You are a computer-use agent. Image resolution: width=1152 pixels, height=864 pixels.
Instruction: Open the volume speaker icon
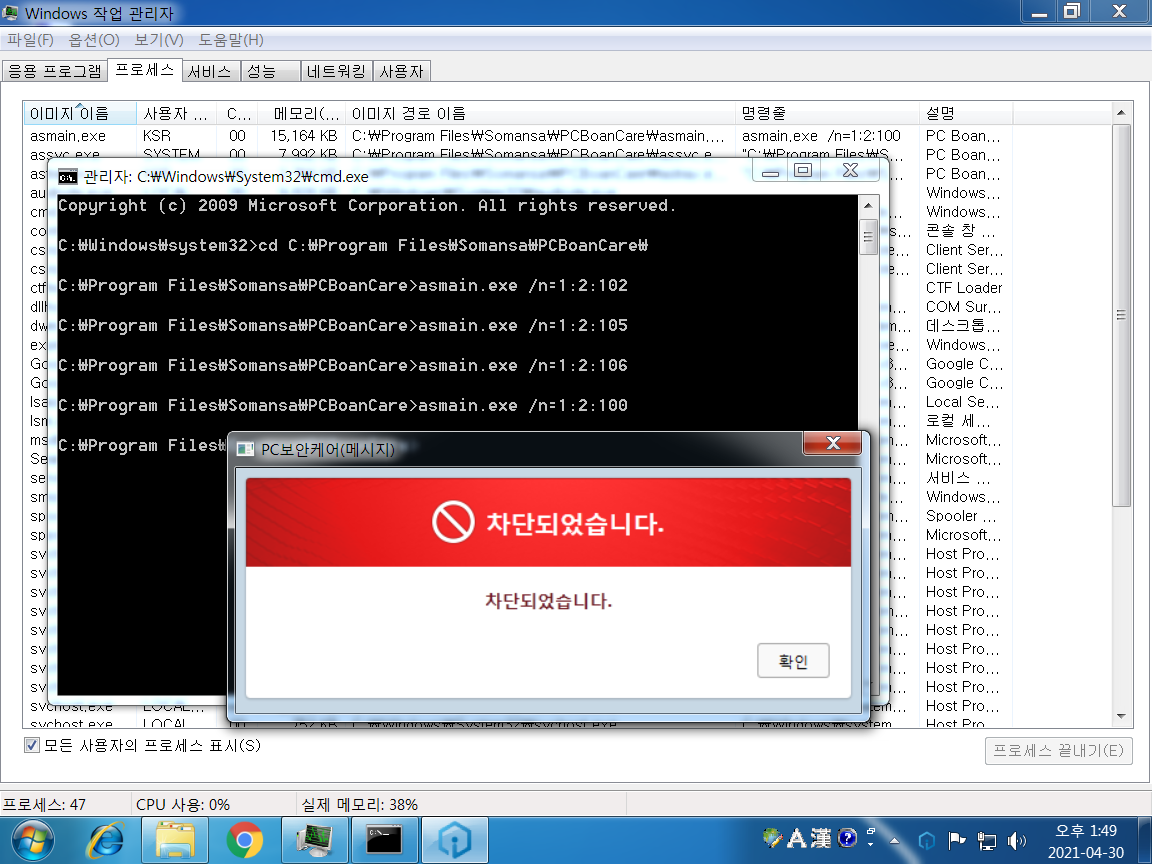(1016, 840)
